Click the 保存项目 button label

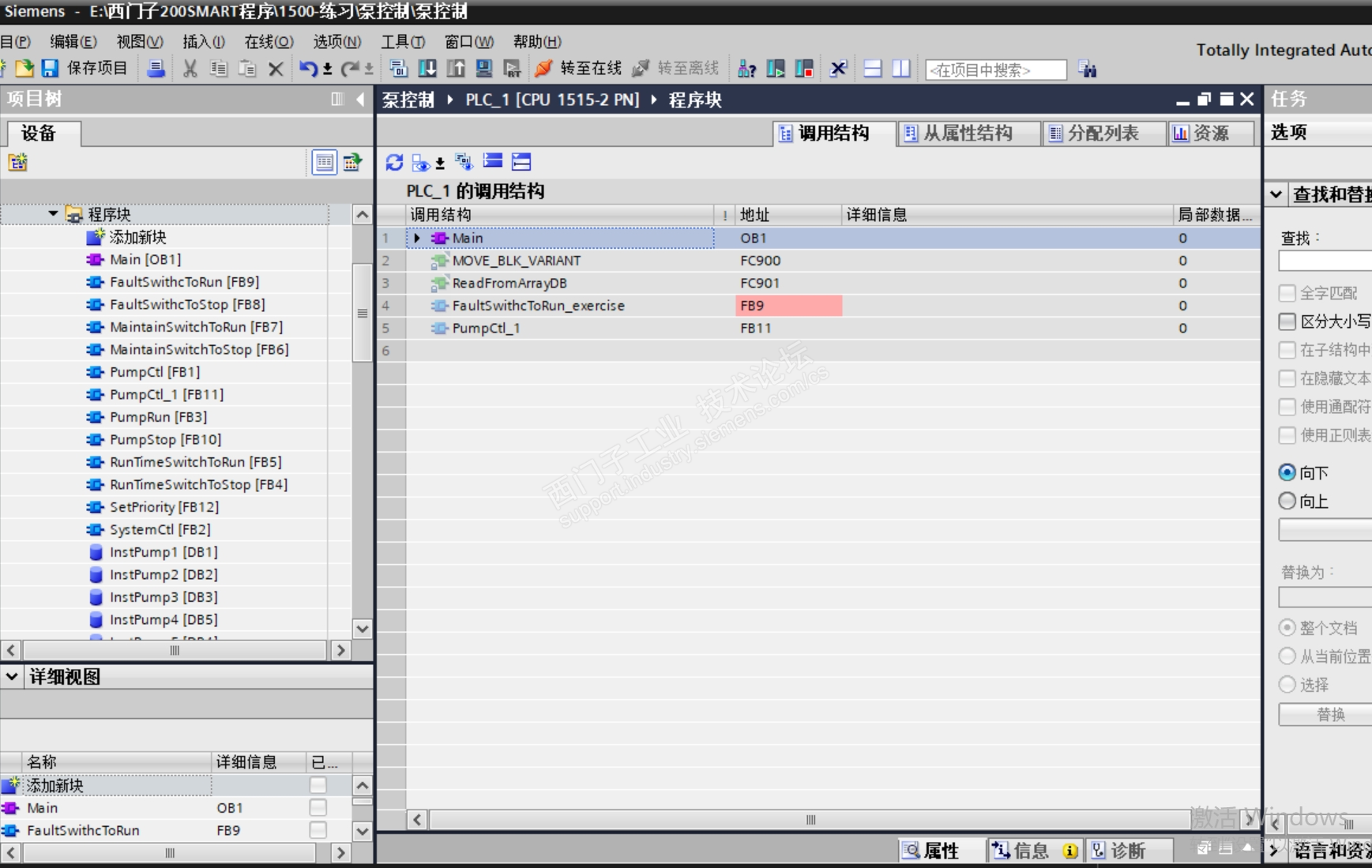[97, 69]
